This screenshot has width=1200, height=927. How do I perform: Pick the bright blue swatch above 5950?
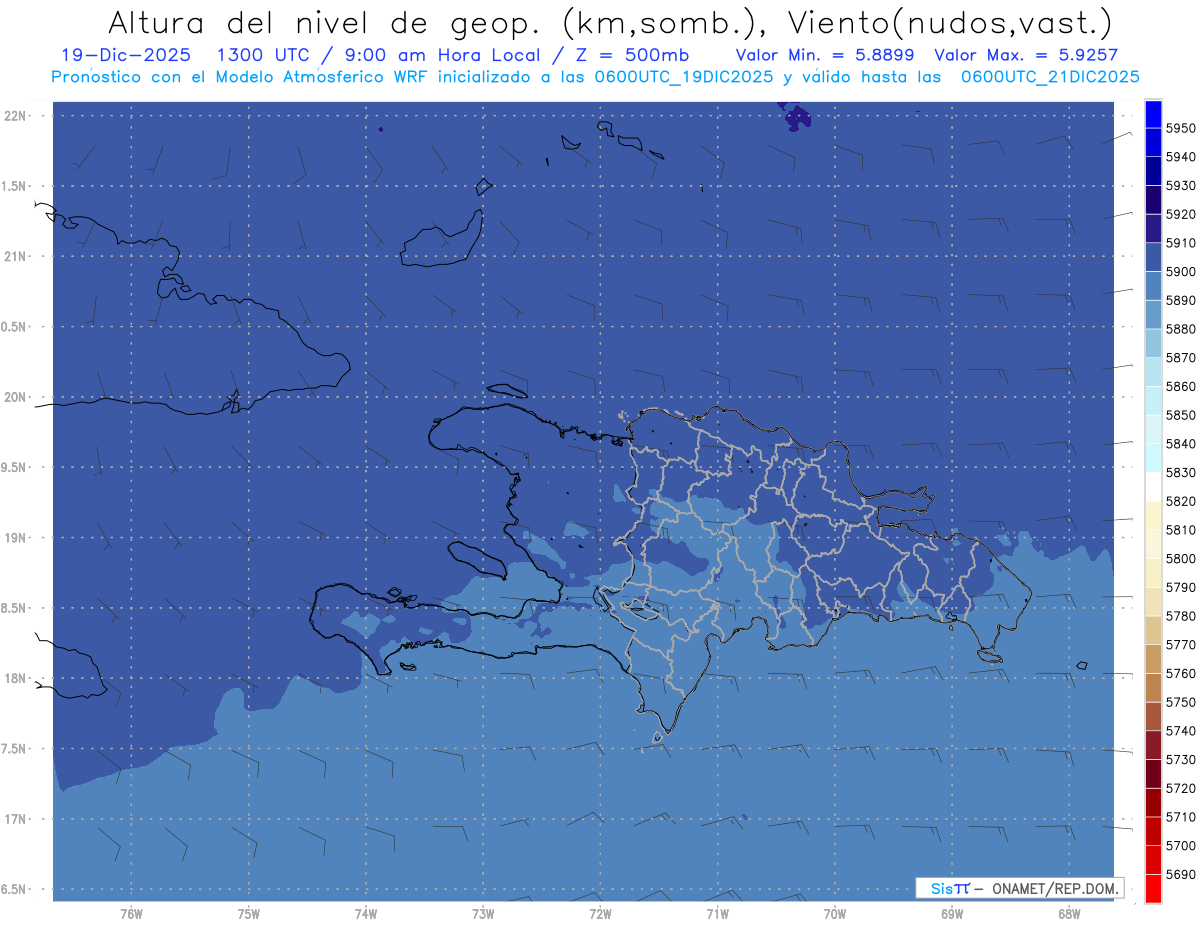(x=1153, y=114)
